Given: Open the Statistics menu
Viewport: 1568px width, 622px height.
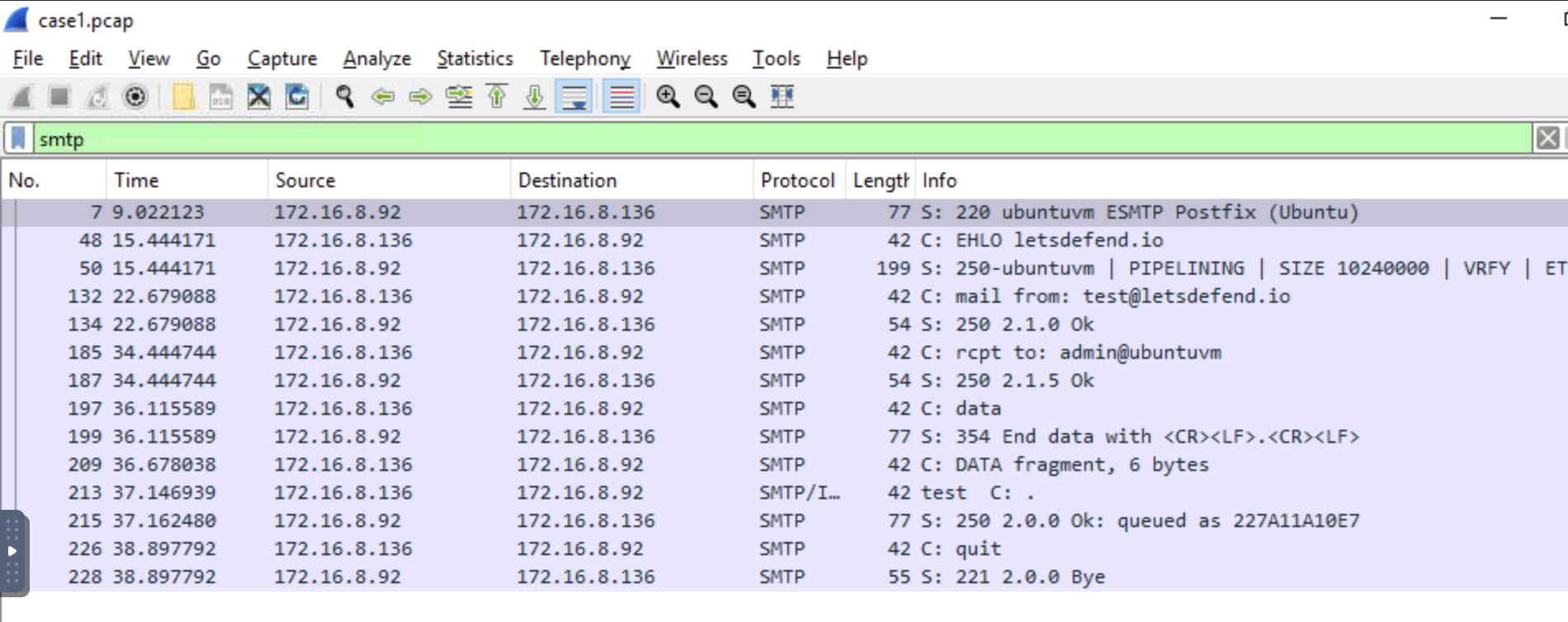Looking at the screenshot, I should click(475, 59).
